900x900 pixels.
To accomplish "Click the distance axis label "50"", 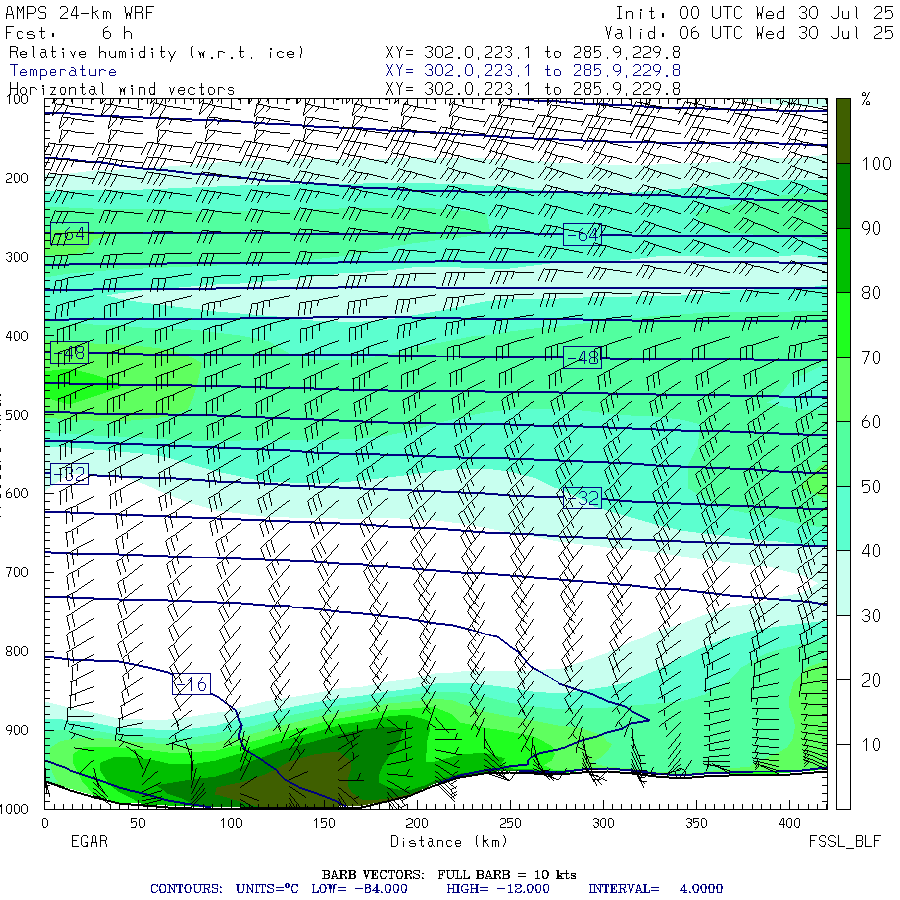I will pos(138,823).
